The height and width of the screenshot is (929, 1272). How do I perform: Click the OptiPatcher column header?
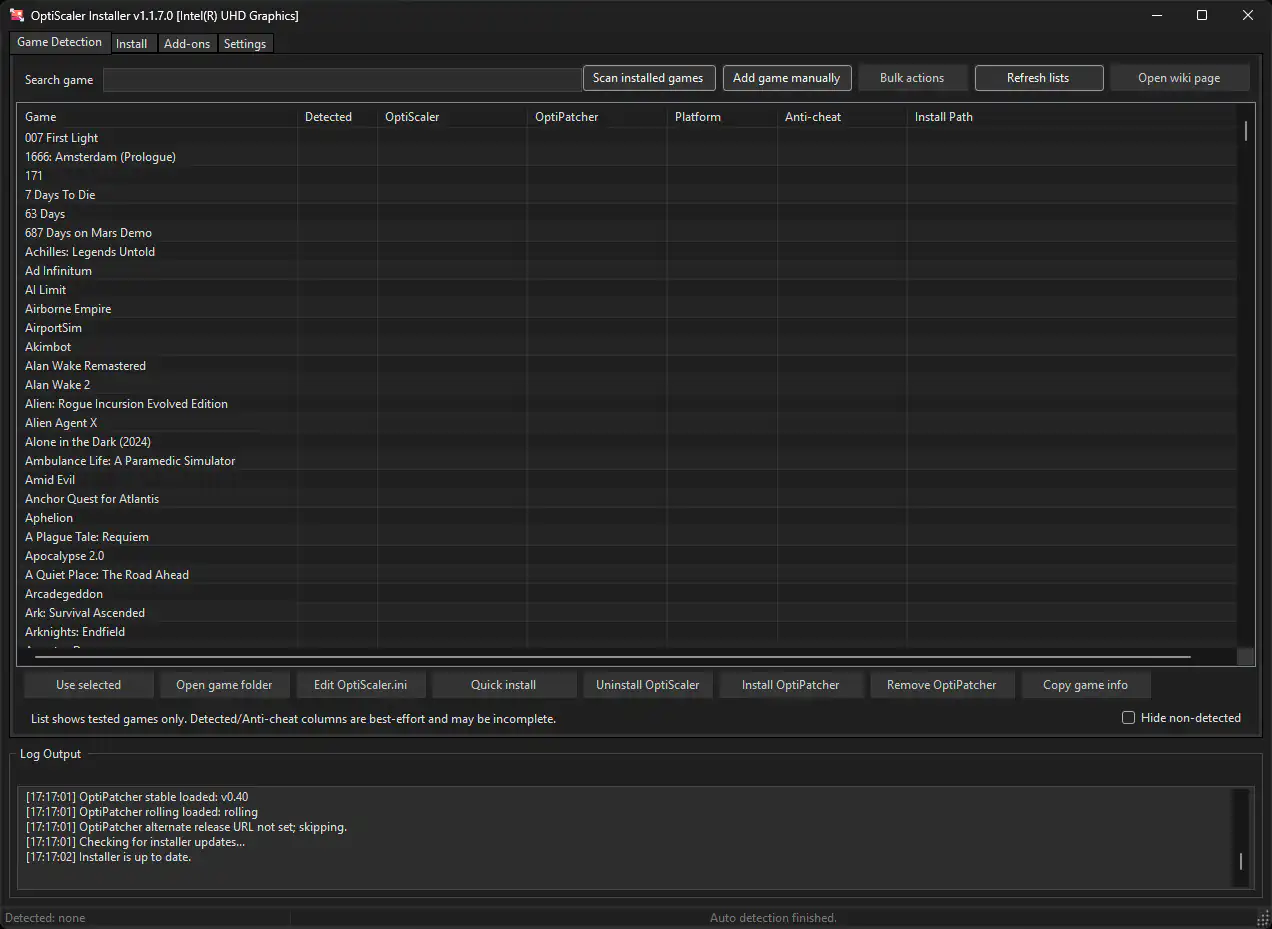(597, 117)
